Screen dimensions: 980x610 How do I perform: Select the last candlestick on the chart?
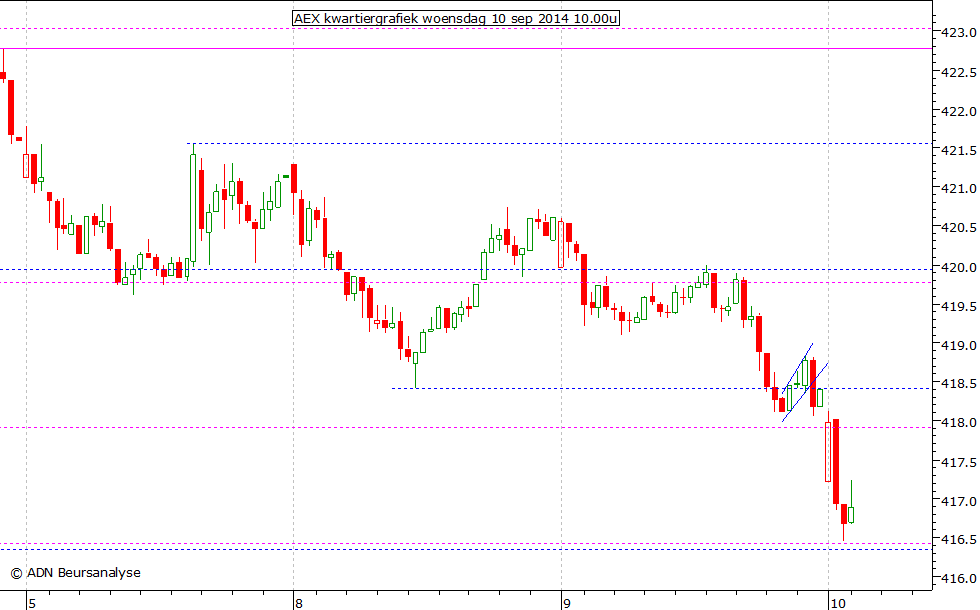849,515
